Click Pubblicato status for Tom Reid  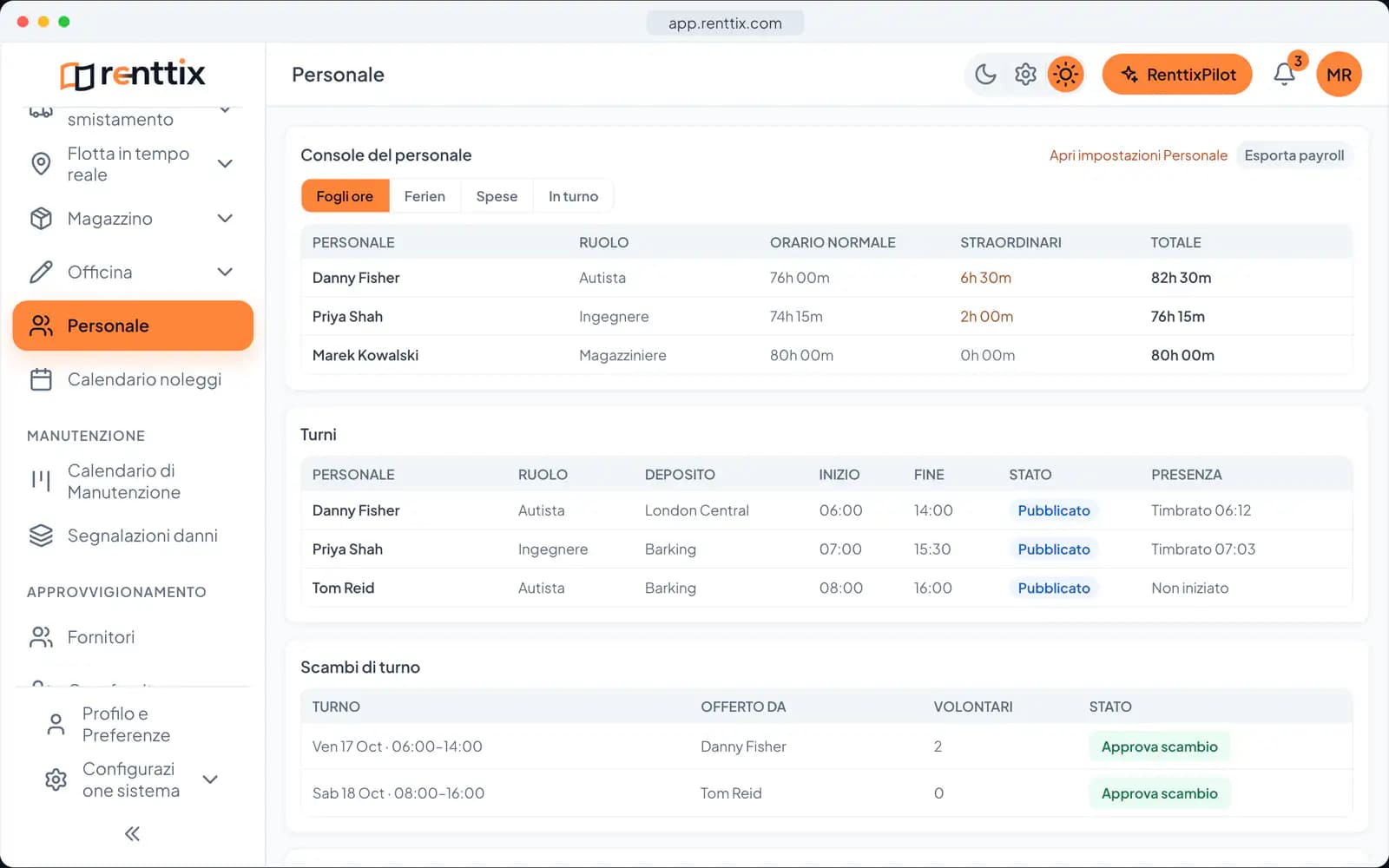tap(1054, 588)
